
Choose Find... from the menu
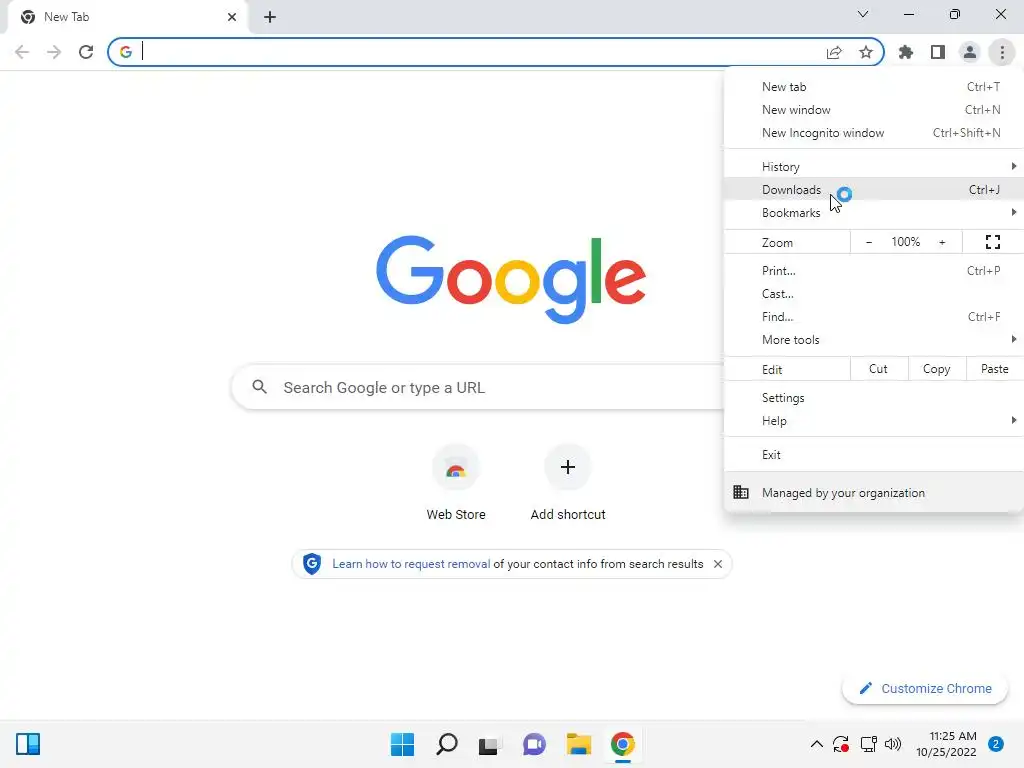pos(874,317)
